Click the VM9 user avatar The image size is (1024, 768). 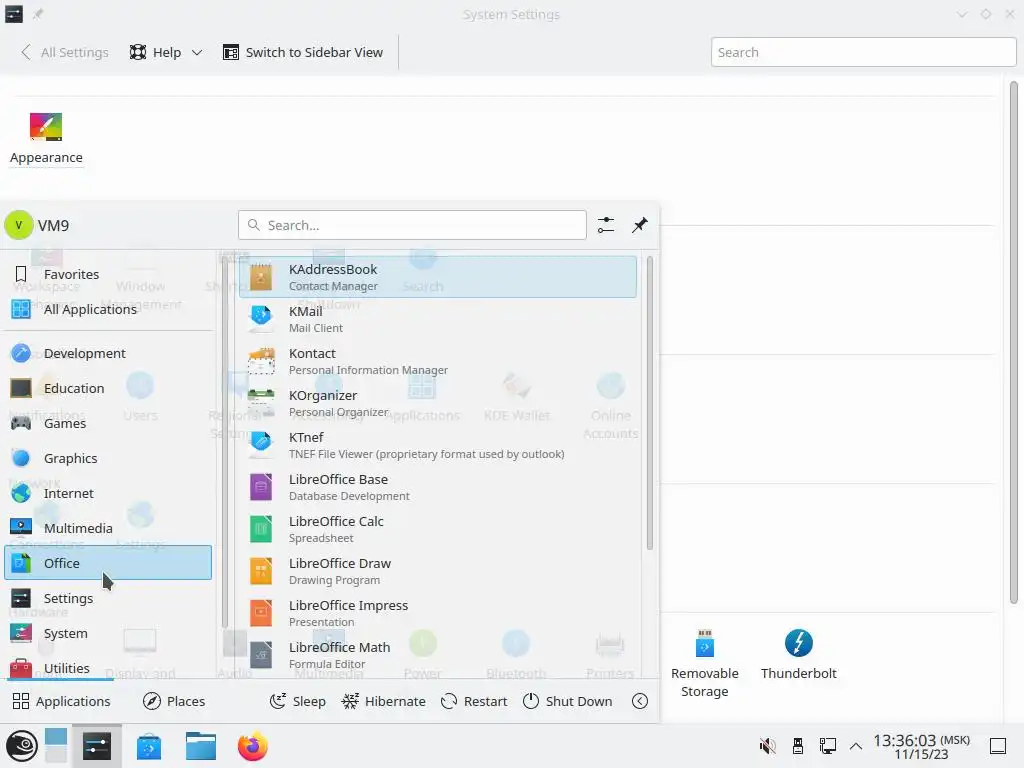pos(18,225)
